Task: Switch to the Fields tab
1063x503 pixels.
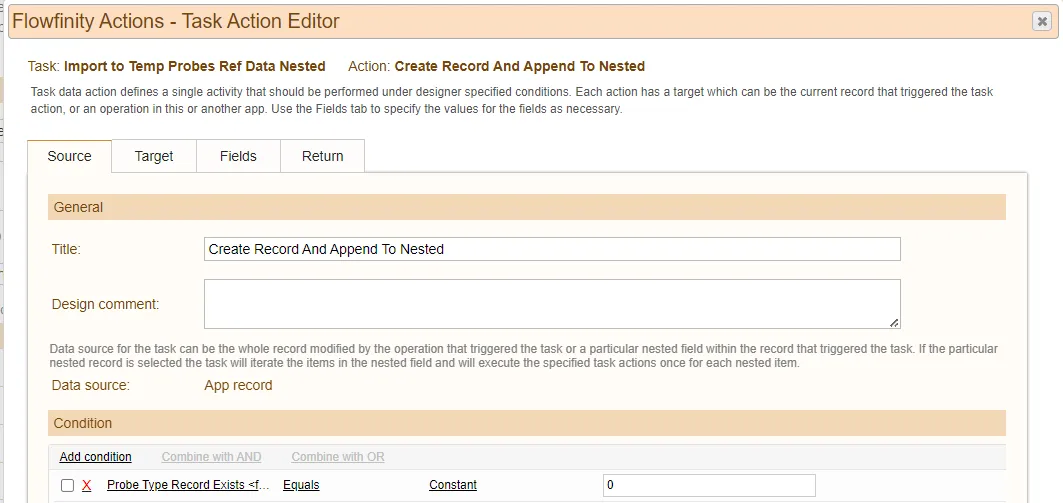Action: [238, 156]
